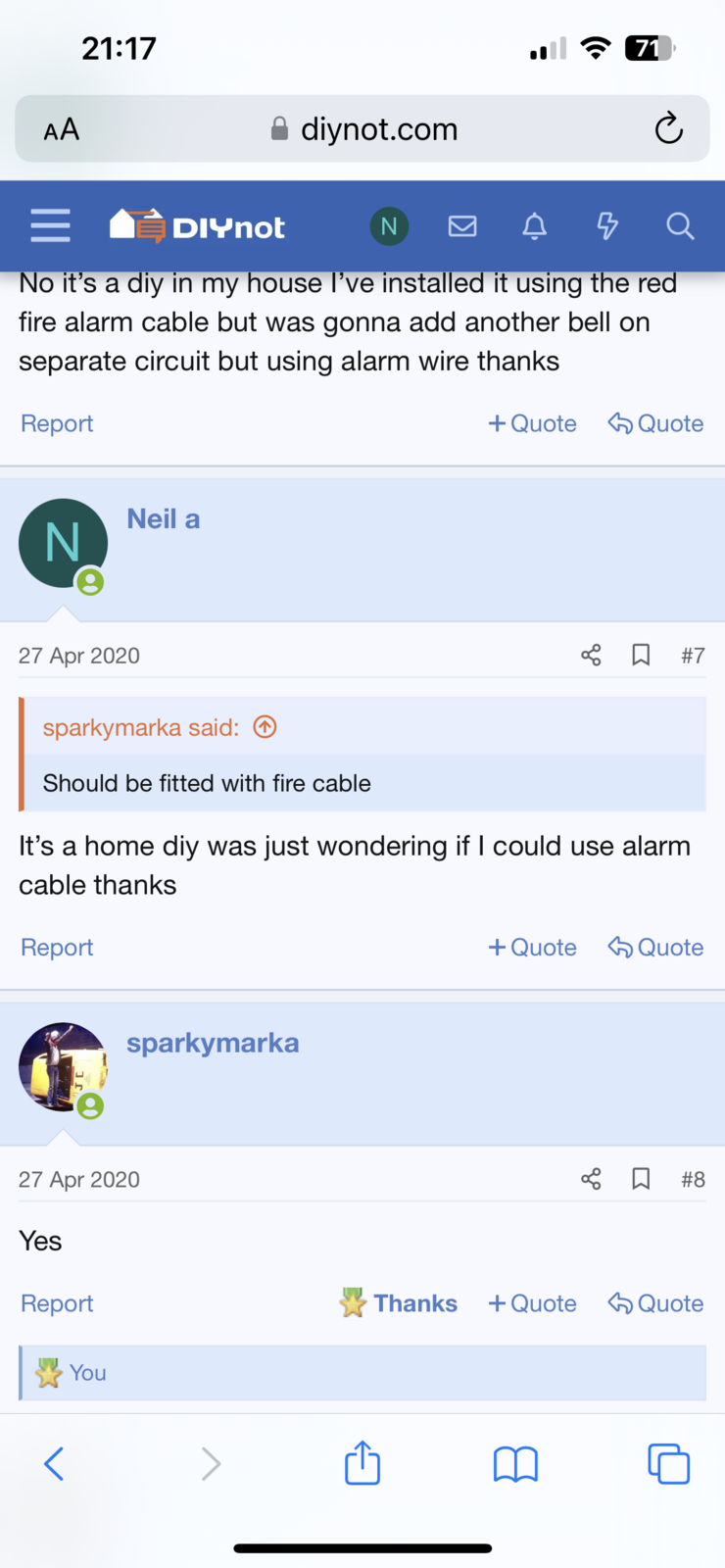725x1568 pixels.
Task: Open Safari tabs overview
Action: coord(668,1464)
